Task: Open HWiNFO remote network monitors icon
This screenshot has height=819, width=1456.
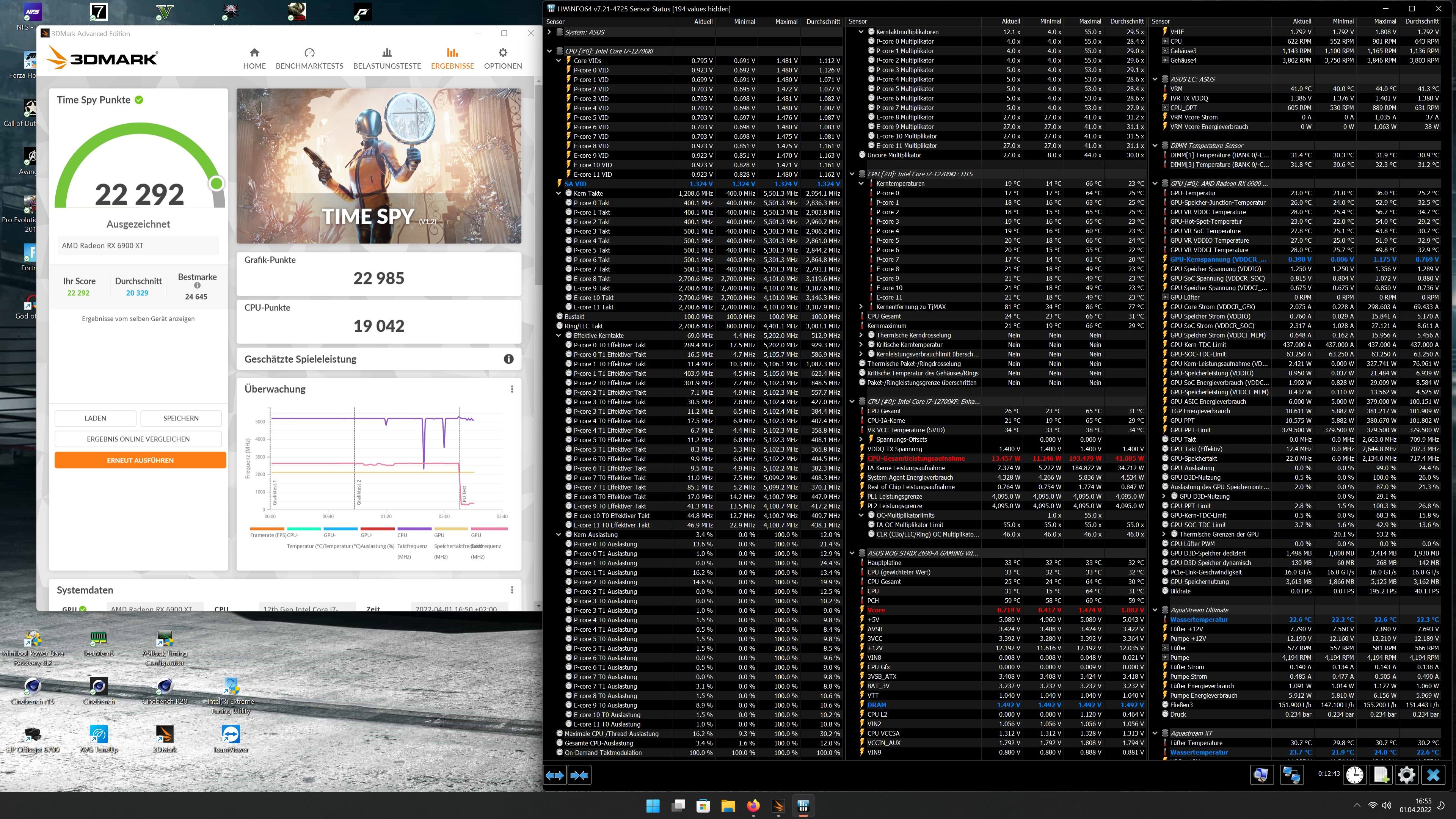Action: (x=1291, y=774)
